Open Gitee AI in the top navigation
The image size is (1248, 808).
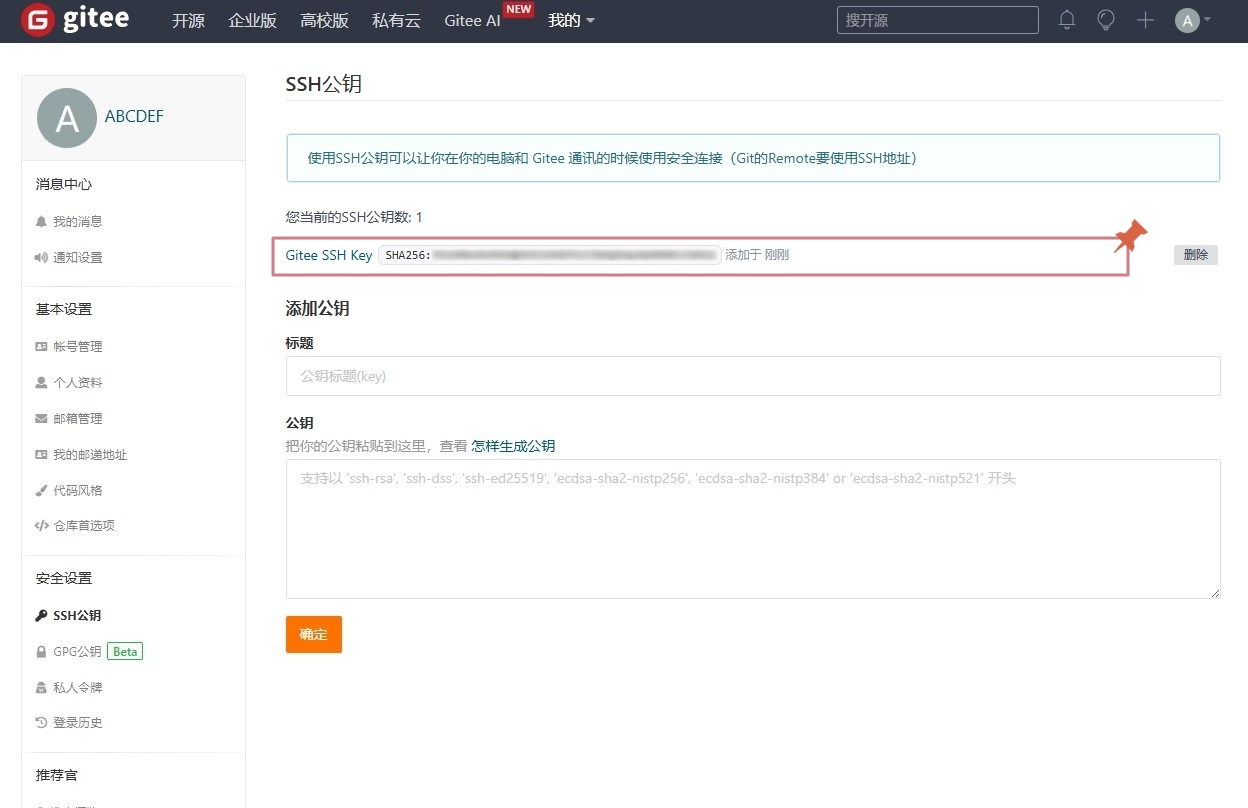click(472, 20)
